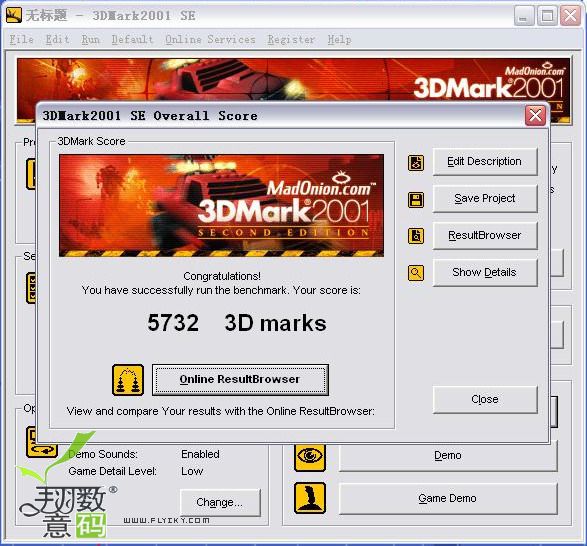Screen dimensions: 587x546
Task: Click the joystick Game Demo icon
Action: coord(310,498)
